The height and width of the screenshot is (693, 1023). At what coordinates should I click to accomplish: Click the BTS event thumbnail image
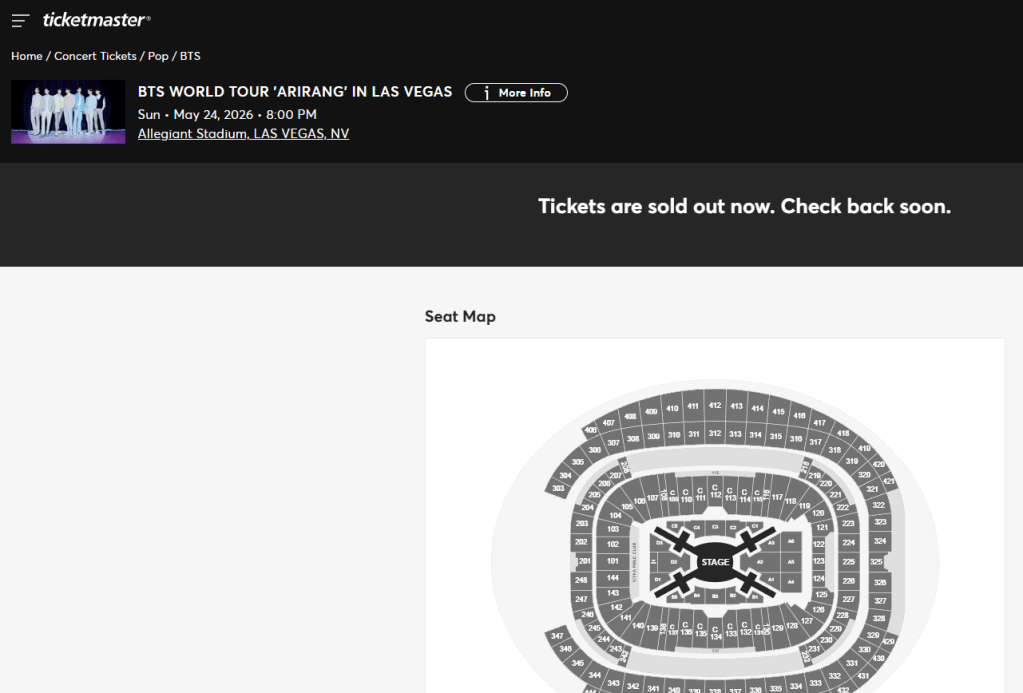click(x=68, y=112)
